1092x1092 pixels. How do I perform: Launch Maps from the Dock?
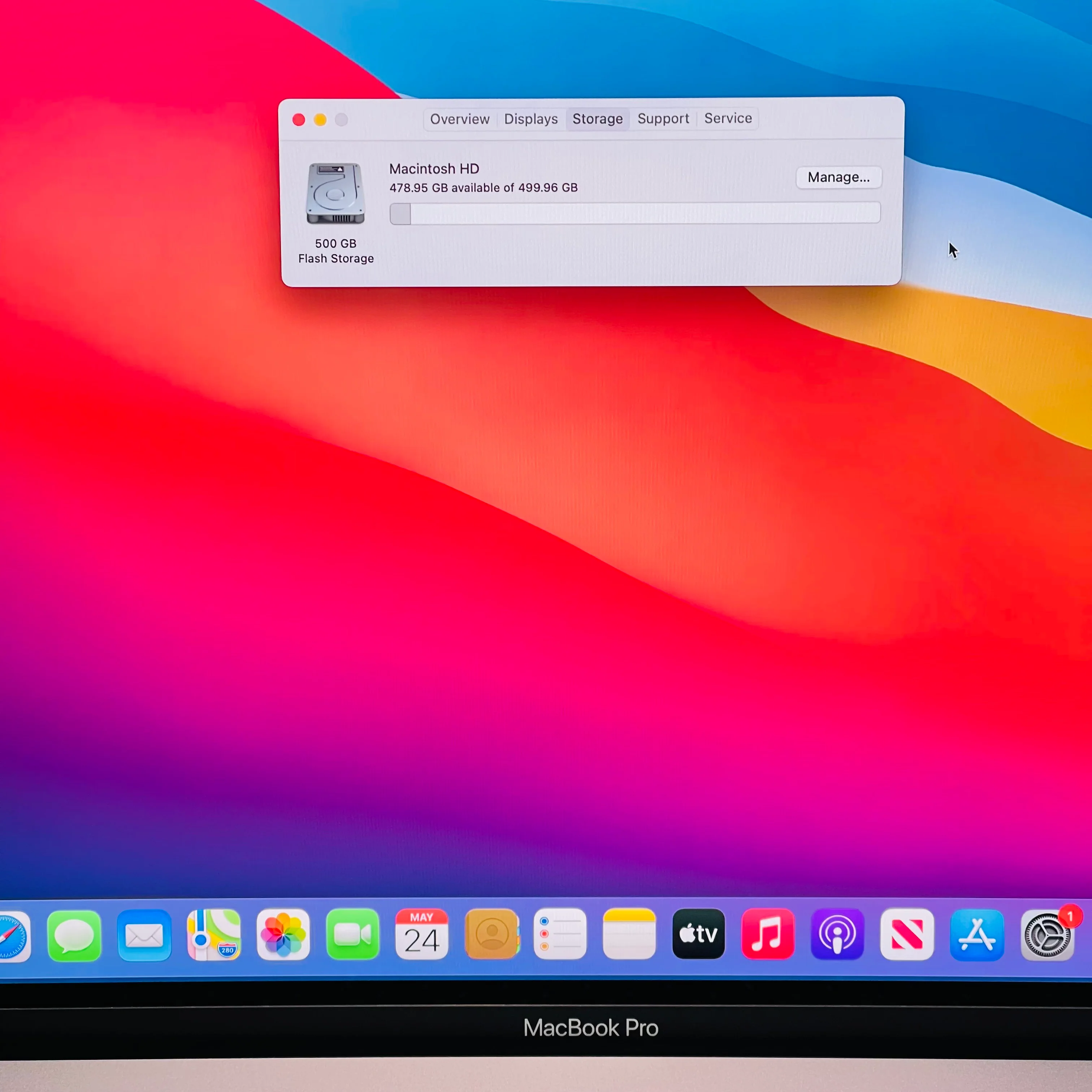click(x=214, y=935)
